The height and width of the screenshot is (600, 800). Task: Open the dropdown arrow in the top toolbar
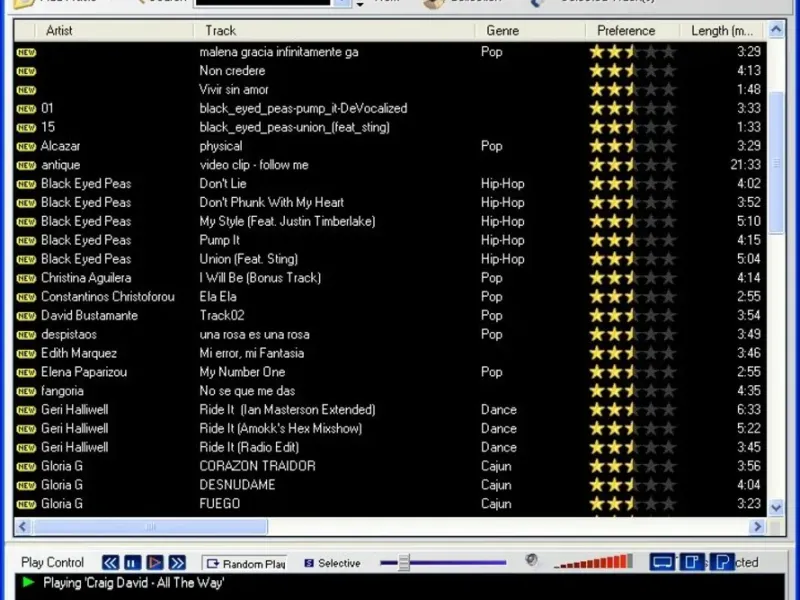coord(360,5)
